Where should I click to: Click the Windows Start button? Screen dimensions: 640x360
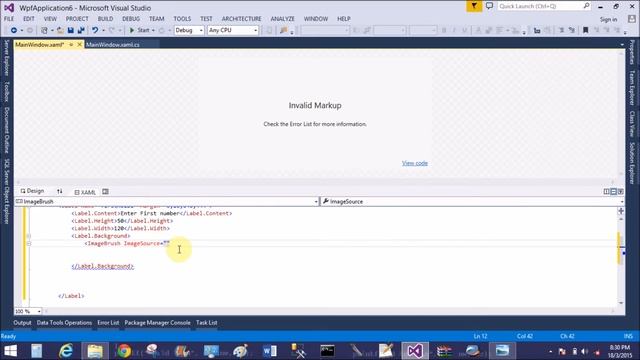[x=10, y=351]
